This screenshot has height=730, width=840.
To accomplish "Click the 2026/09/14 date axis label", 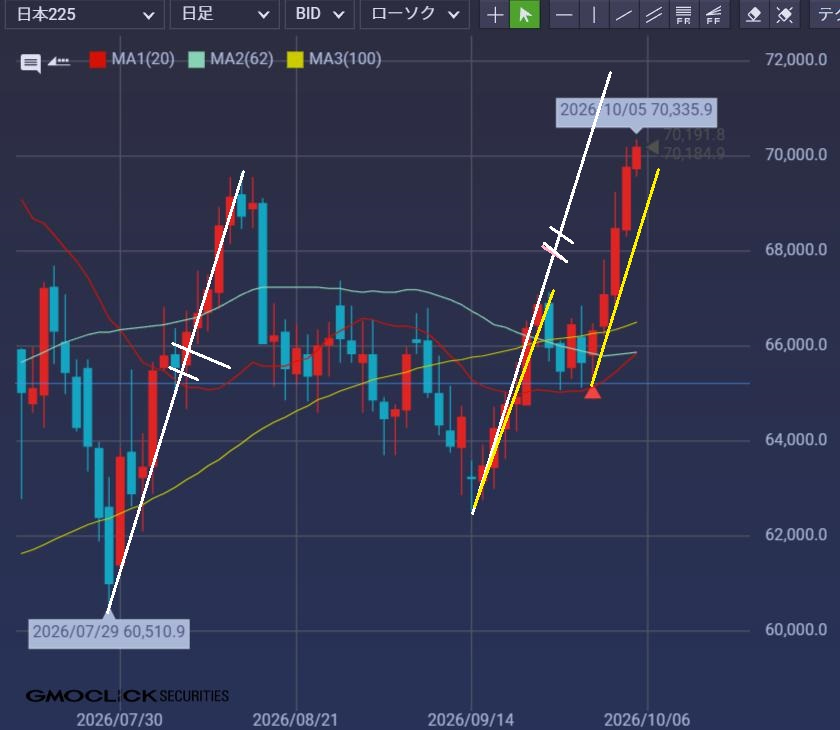I will 471,720.
